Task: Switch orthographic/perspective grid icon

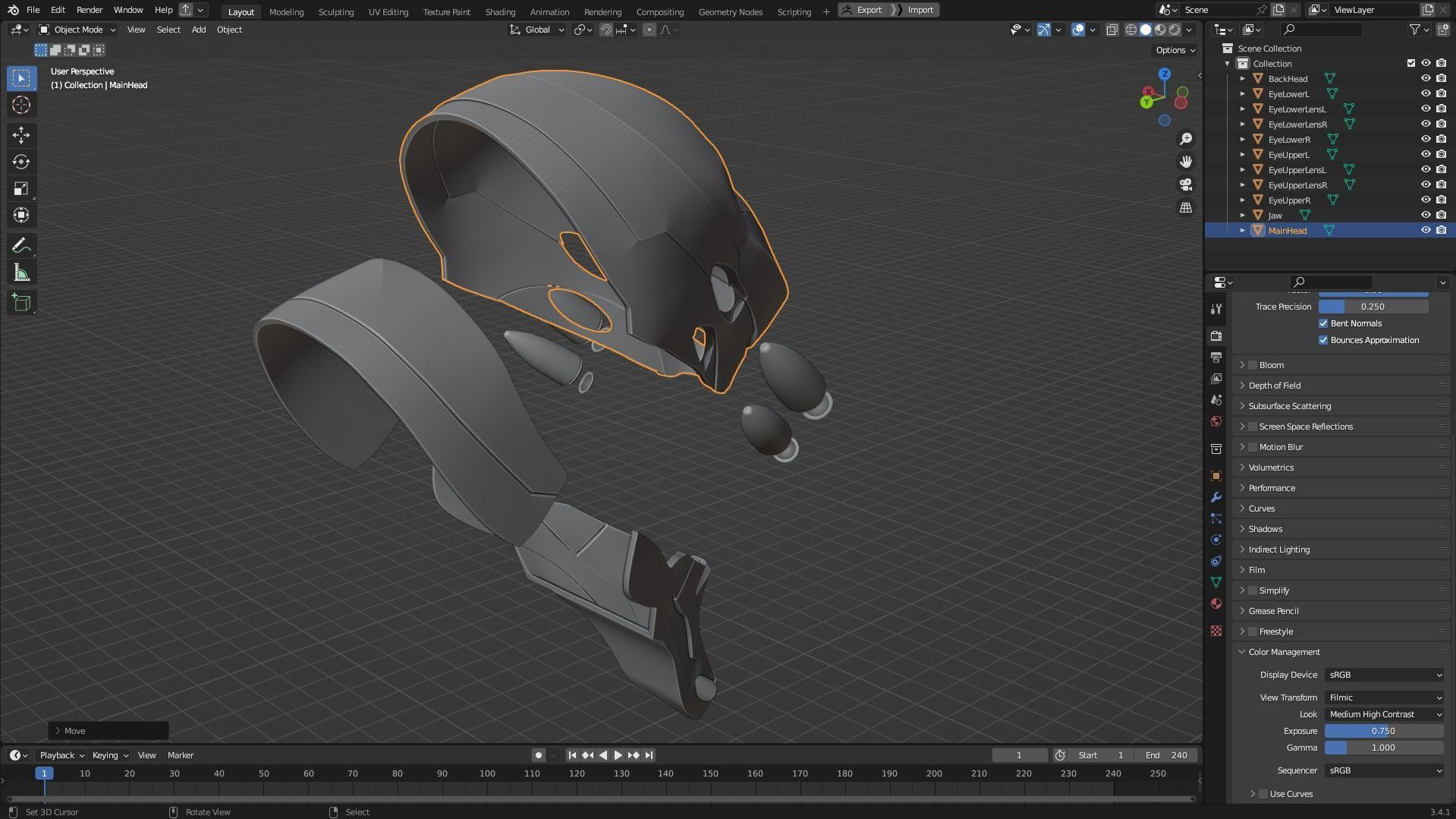Action: [x=1186, y=207]
